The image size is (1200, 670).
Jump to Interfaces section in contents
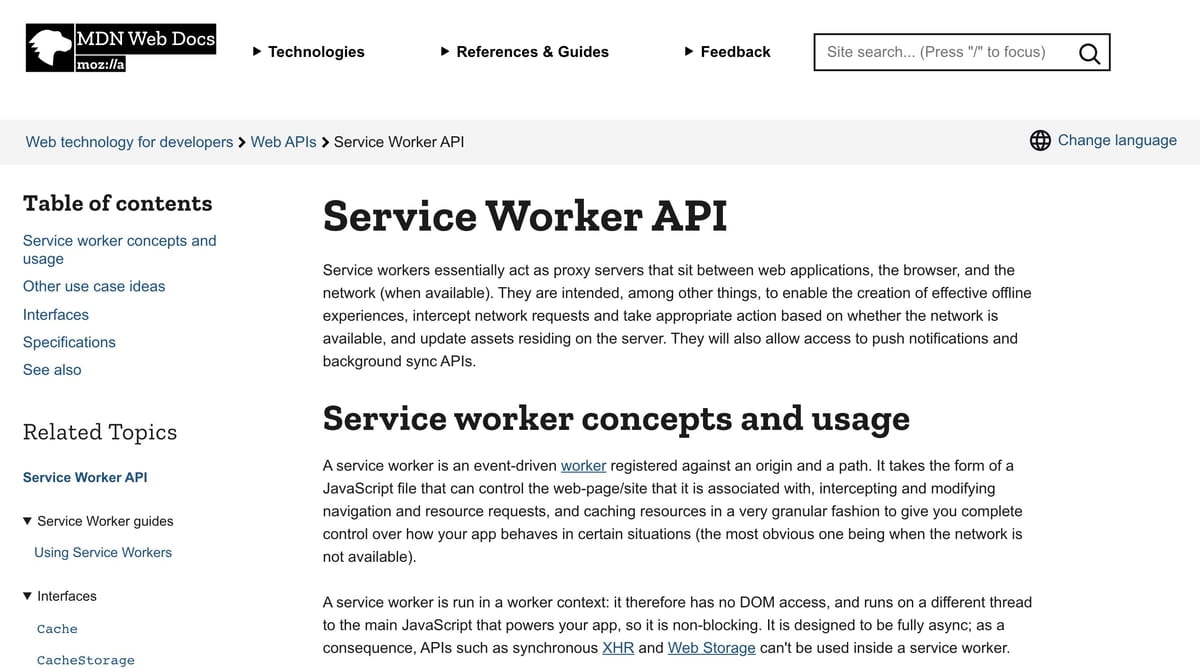point(56,314)
